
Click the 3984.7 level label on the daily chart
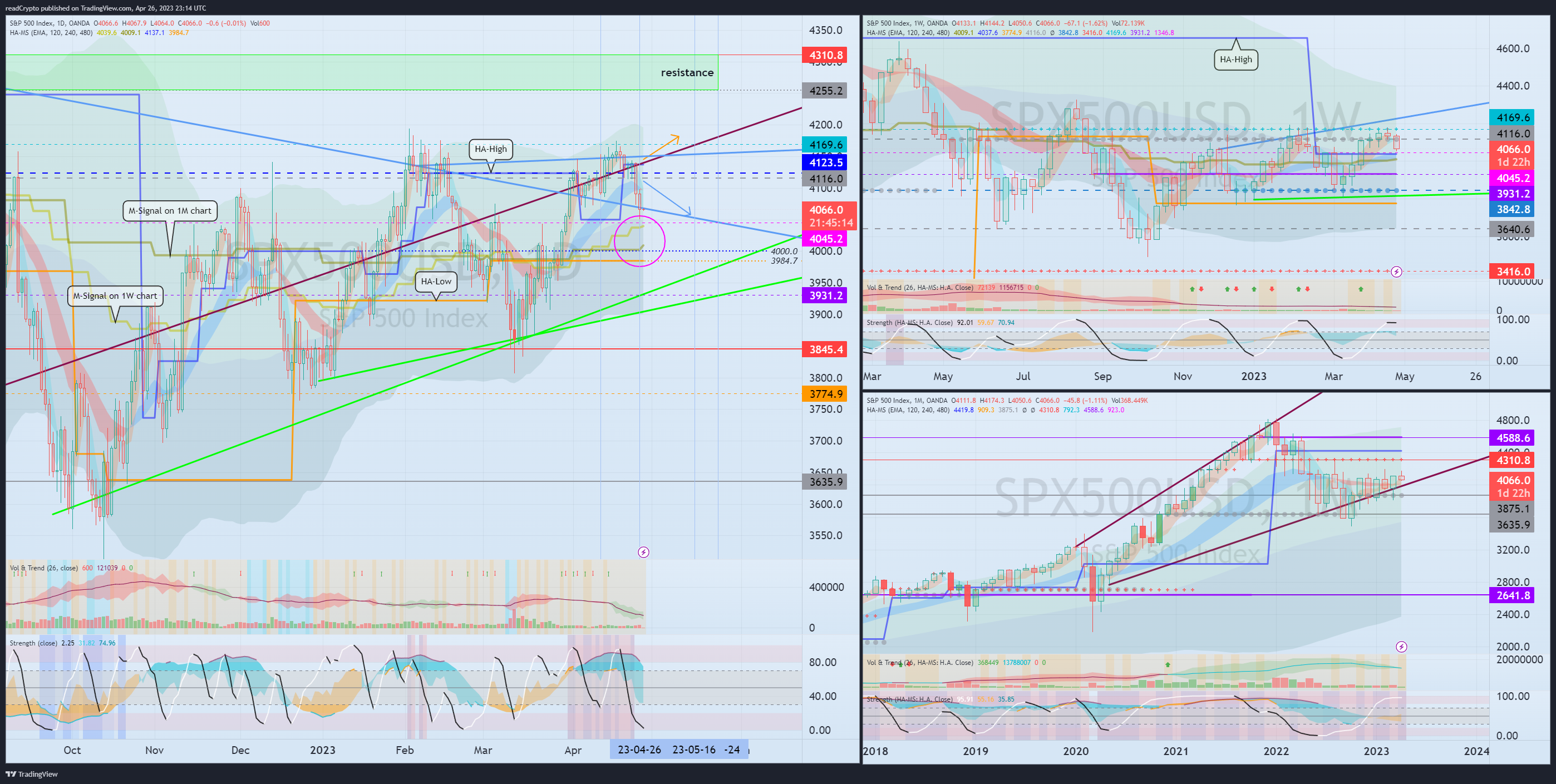coord(784,261)
